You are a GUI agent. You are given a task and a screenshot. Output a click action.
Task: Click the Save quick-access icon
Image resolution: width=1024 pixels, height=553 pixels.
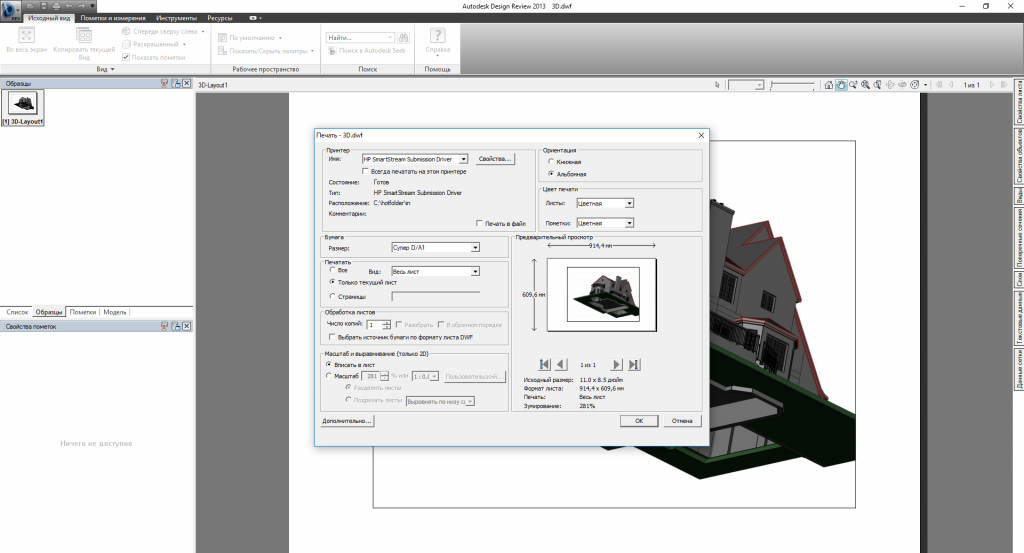pyautogui.click(x=43, y=6)
